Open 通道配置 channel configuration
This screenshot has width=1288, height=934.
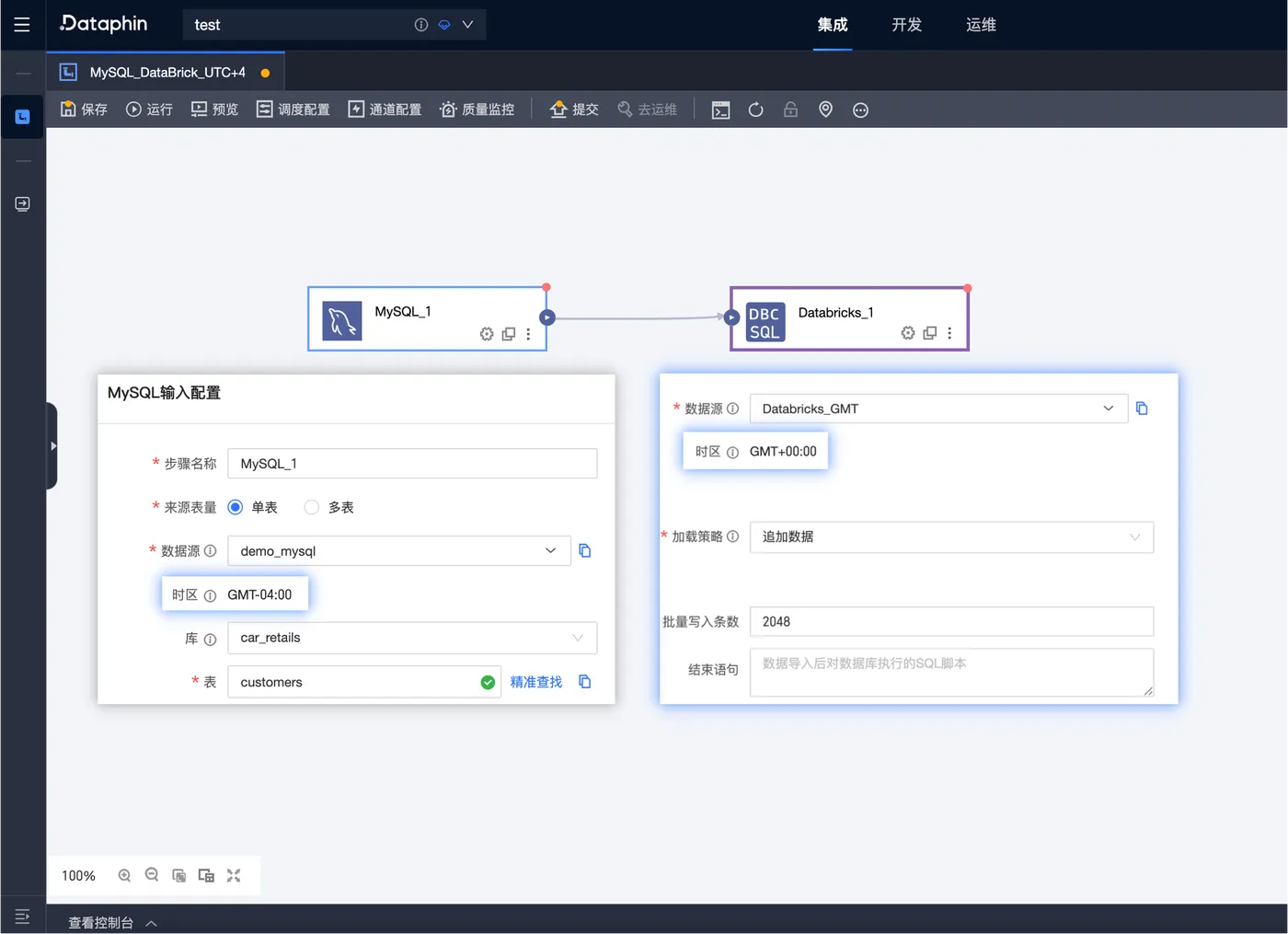pyautogui.click(x=385, y=110)
